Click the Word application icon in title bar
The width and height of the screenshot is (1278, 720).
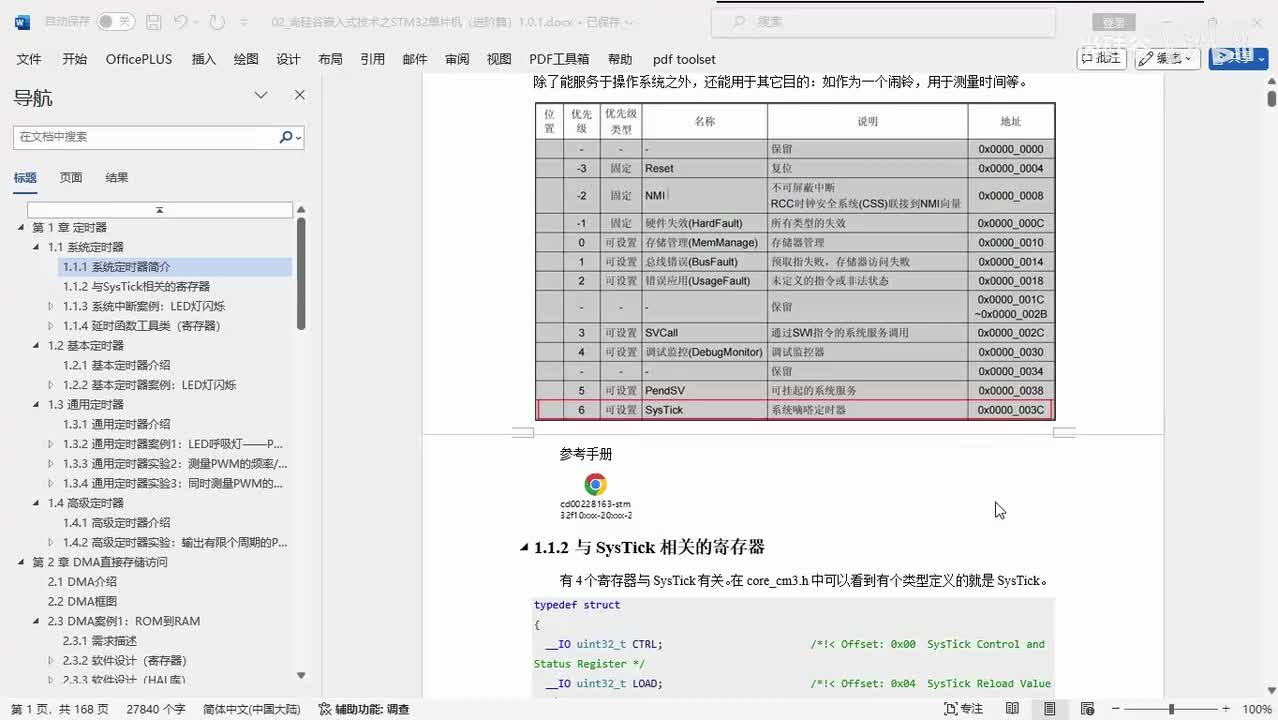point(23,21)
